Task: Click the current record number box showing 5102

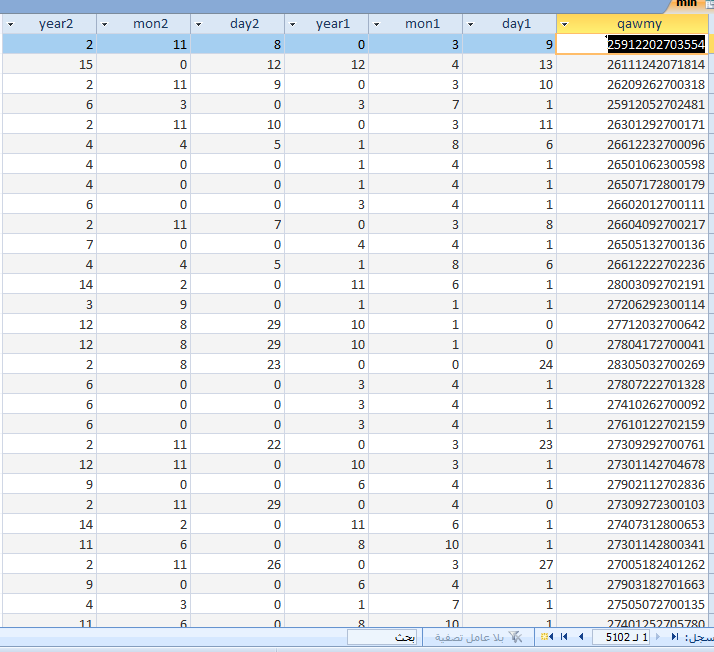Action: tap(621, 637)
